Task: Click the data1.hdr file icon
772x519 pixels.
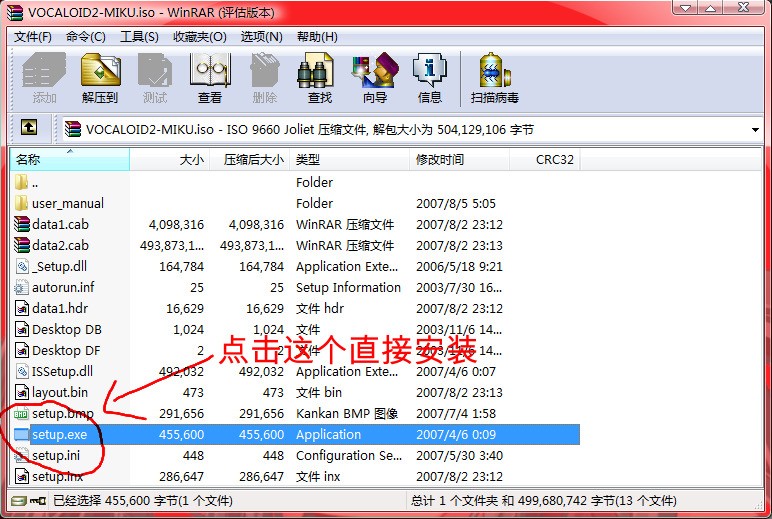Action: pyautogui.click(x=22, y=308)
